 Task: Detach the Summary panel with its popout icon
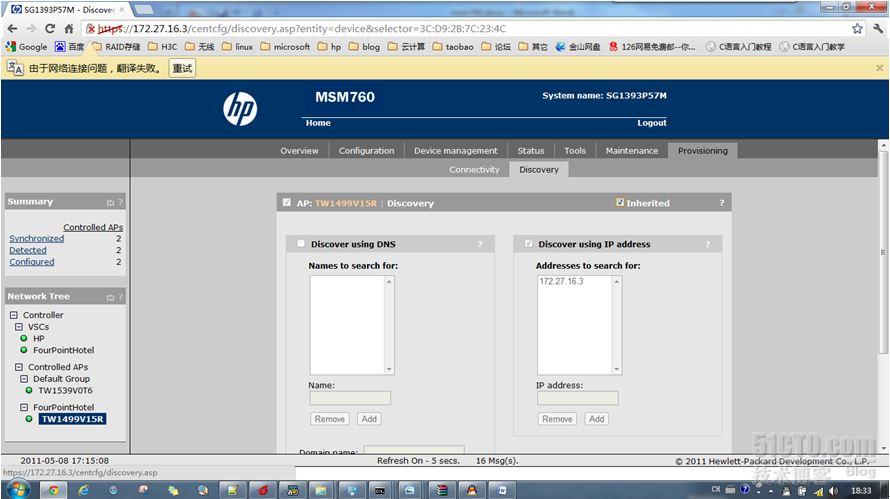[110, 202]
